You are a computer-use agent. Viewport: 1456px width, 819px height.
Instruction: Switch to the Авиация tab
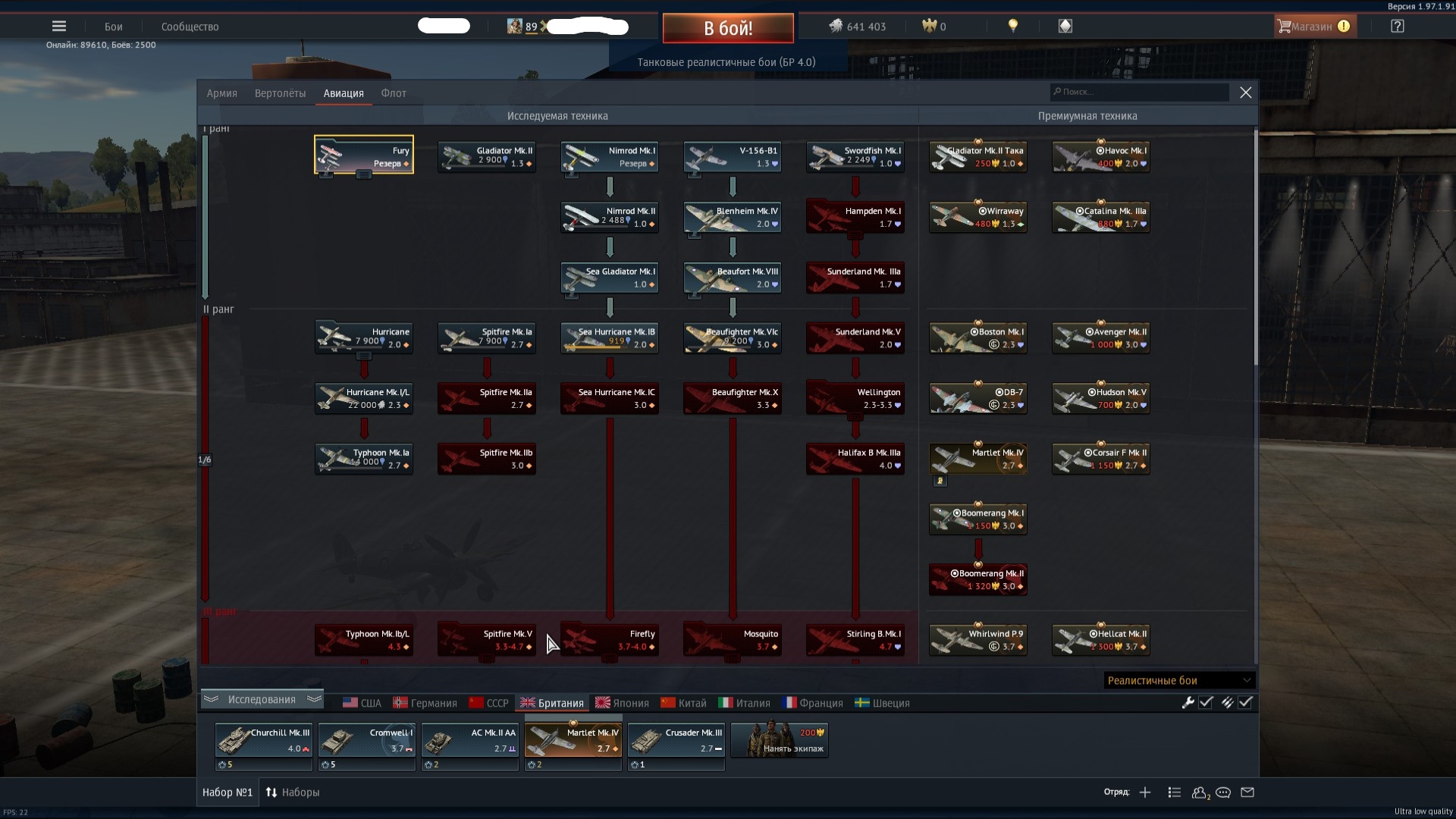click(344, 93)
